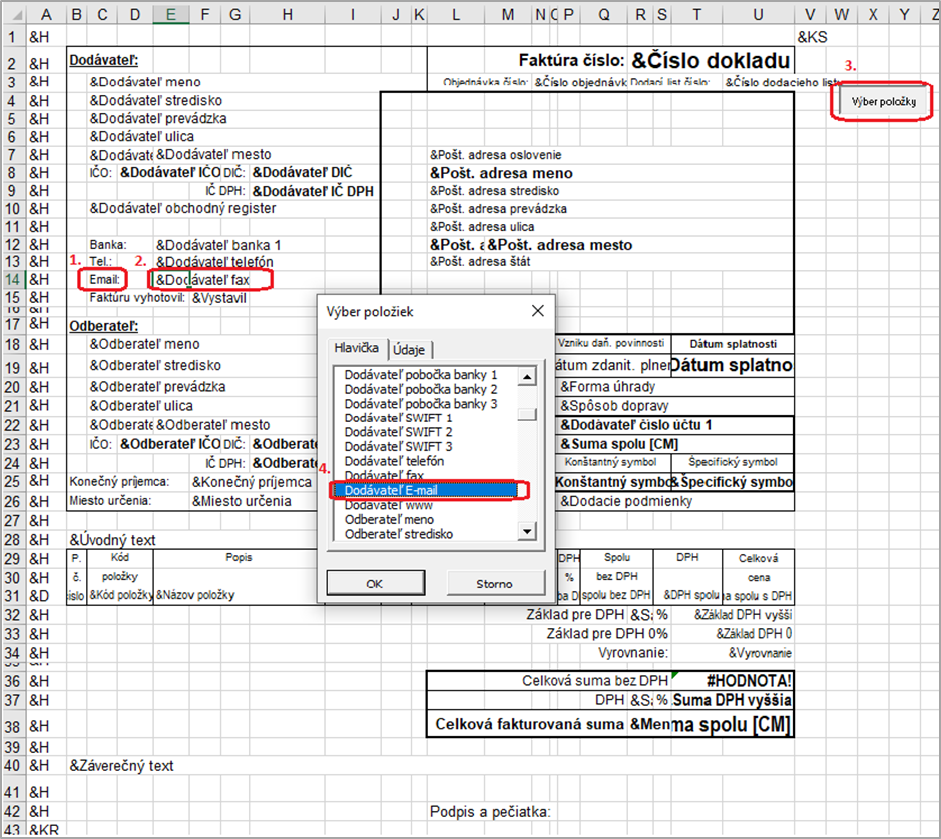
Task: Click the '&Číslo dokladu' cell
Action: click(711, 61)
